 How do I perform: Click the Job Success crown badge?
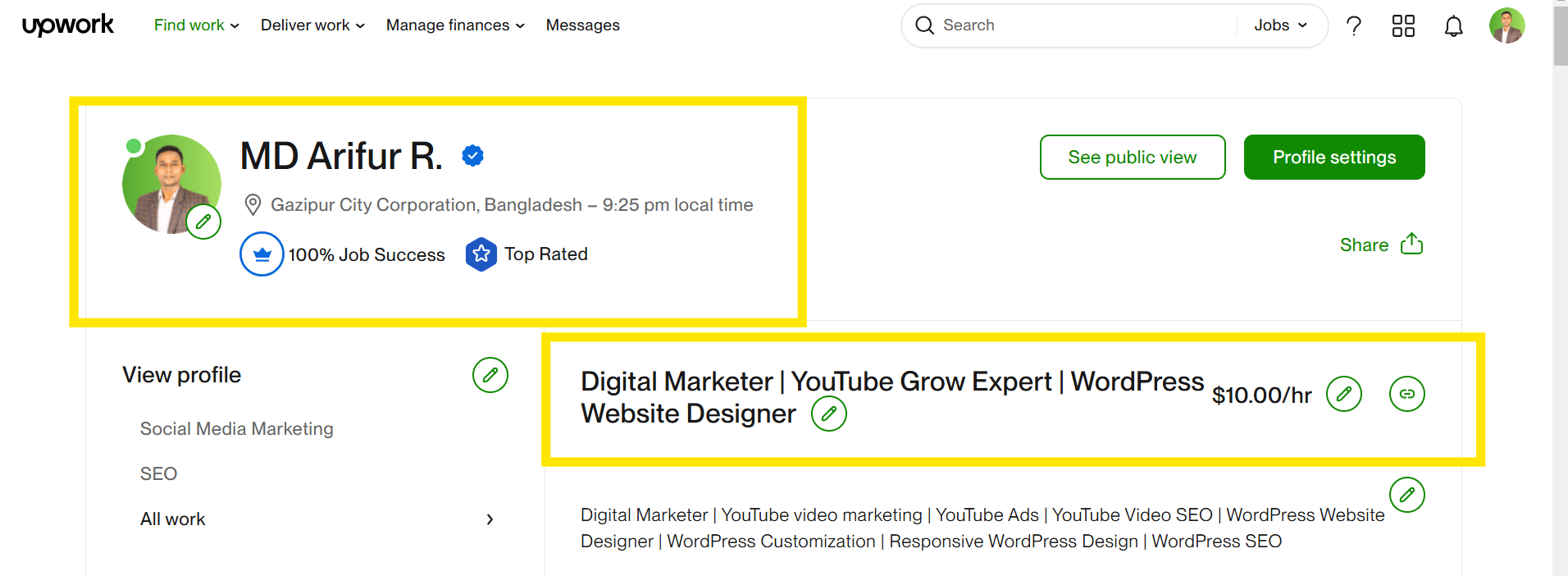point(262,254)
